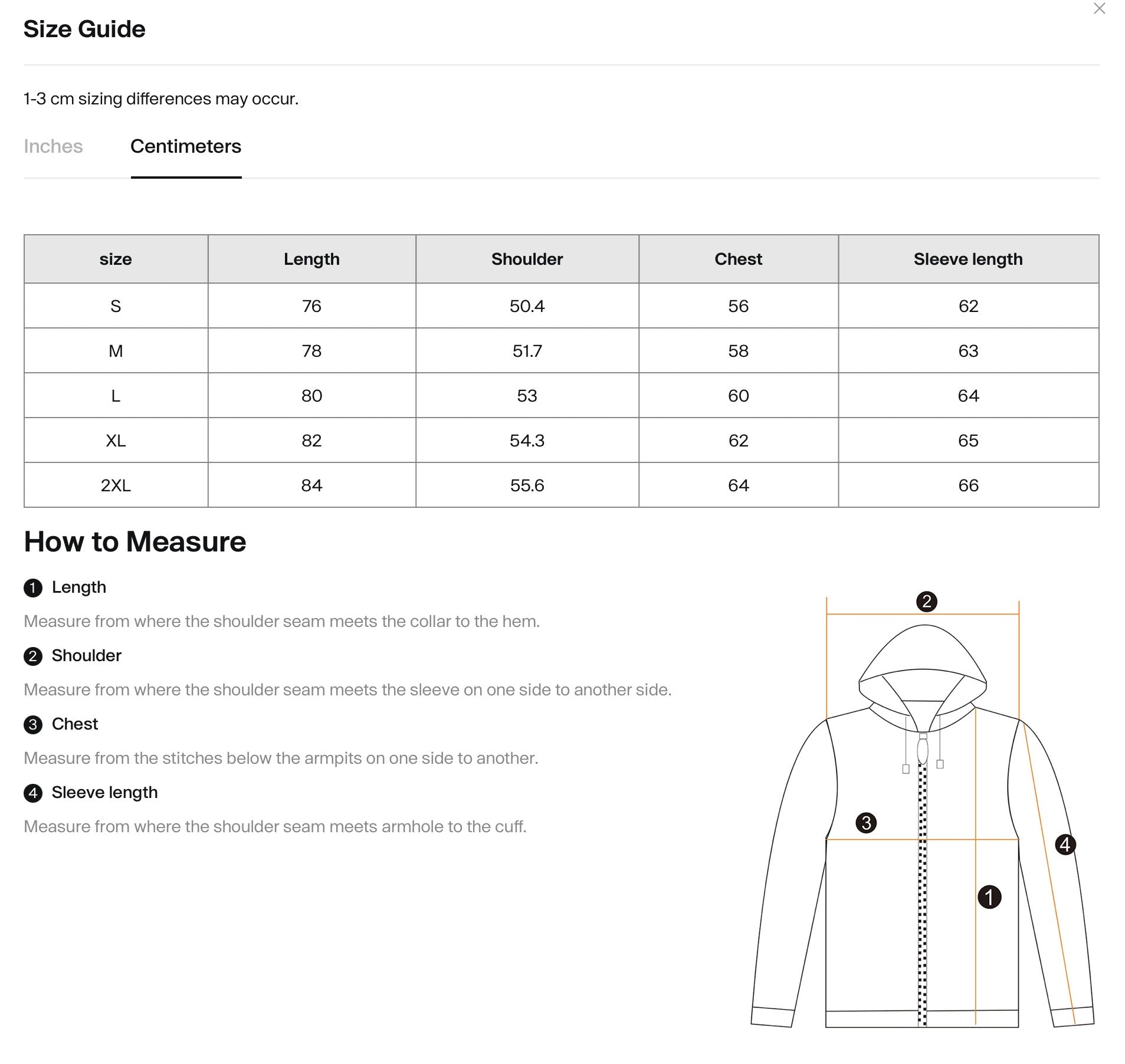The image size is (1125, 1064).
Task: Click the Shoulder value 50.4 for size S
Action: coord(527,306)
